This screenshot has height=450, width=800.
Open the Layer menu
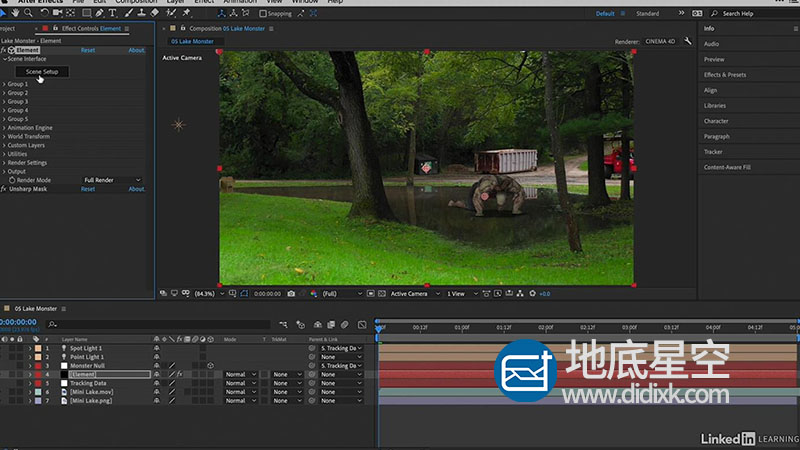pyautogui.click(x=176, y=2)
